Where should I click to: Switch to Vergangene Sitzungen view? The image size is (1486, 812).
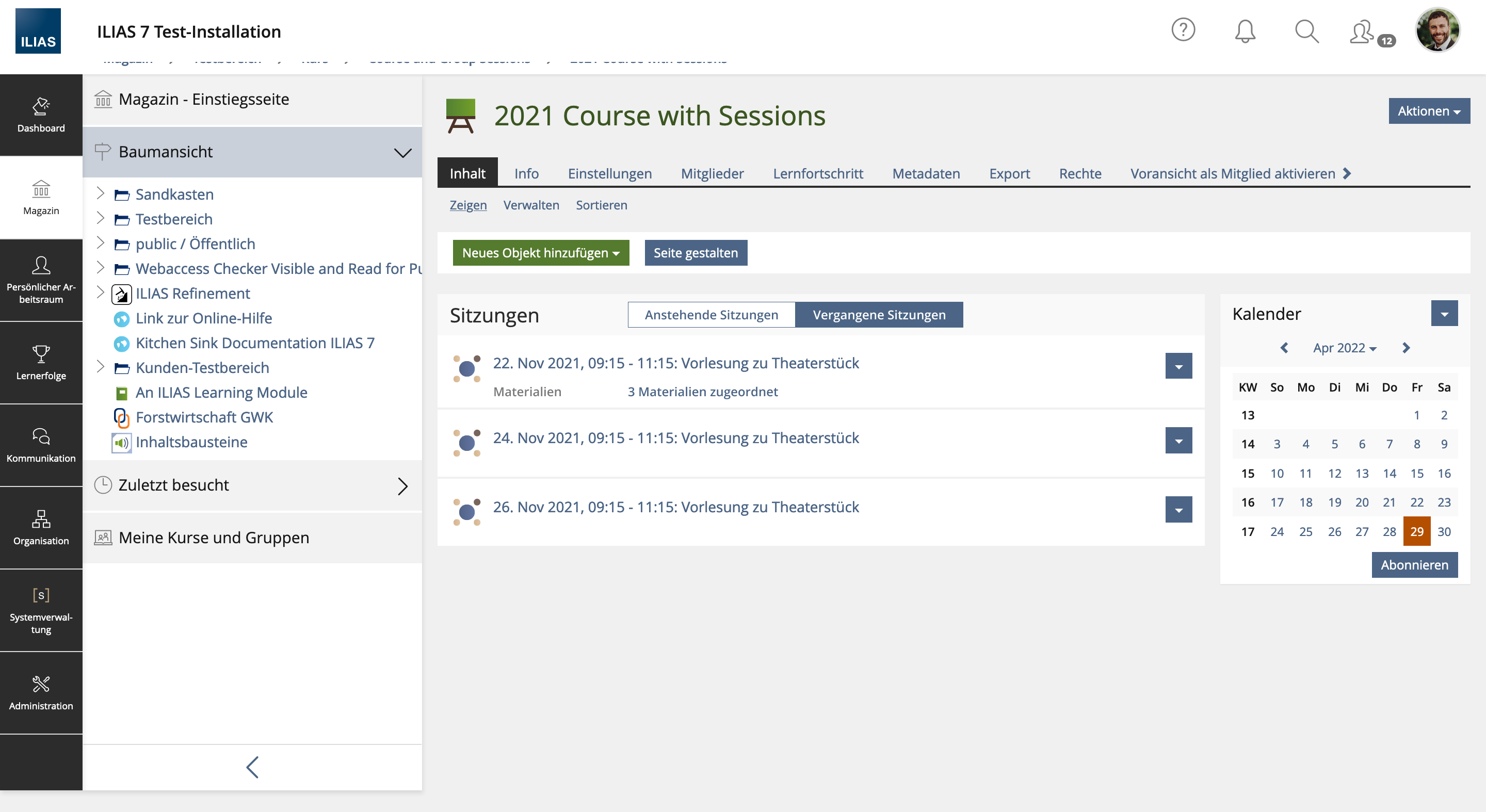coord(879,315)
